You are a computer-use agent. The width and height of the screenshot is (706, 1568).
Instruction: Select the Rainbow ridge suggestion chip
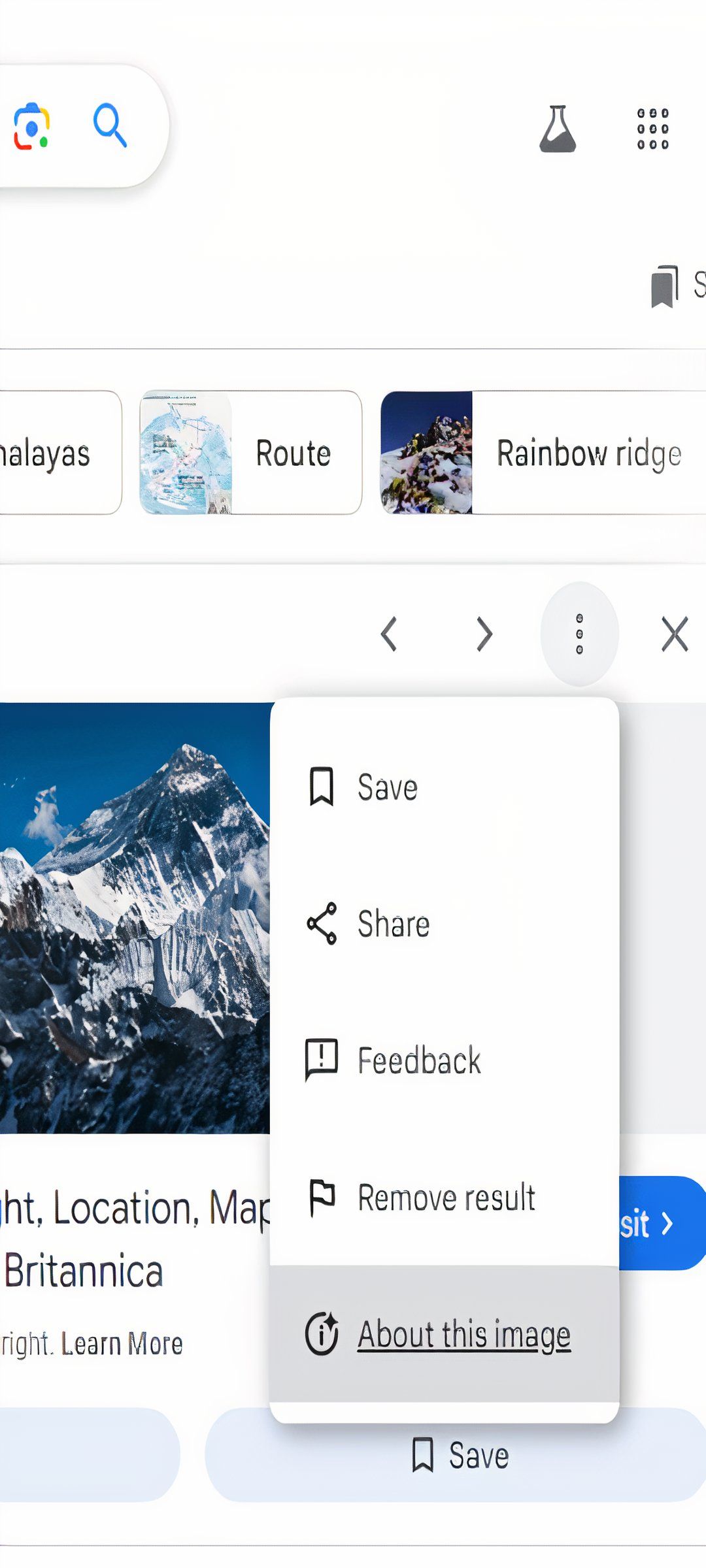click(543, 453)
